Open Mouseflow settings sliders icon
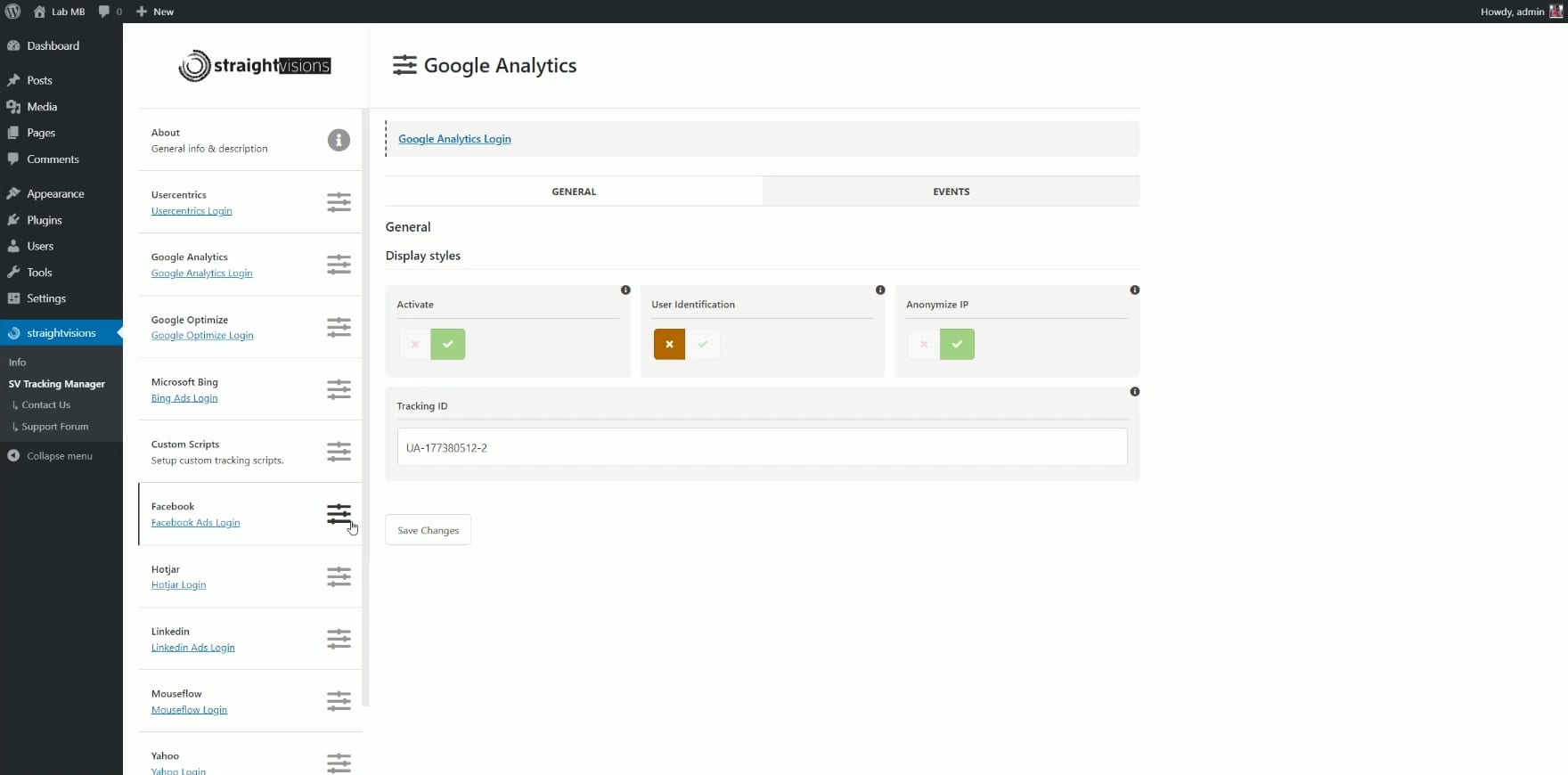The image size is (1568, 775). [339, 701]
